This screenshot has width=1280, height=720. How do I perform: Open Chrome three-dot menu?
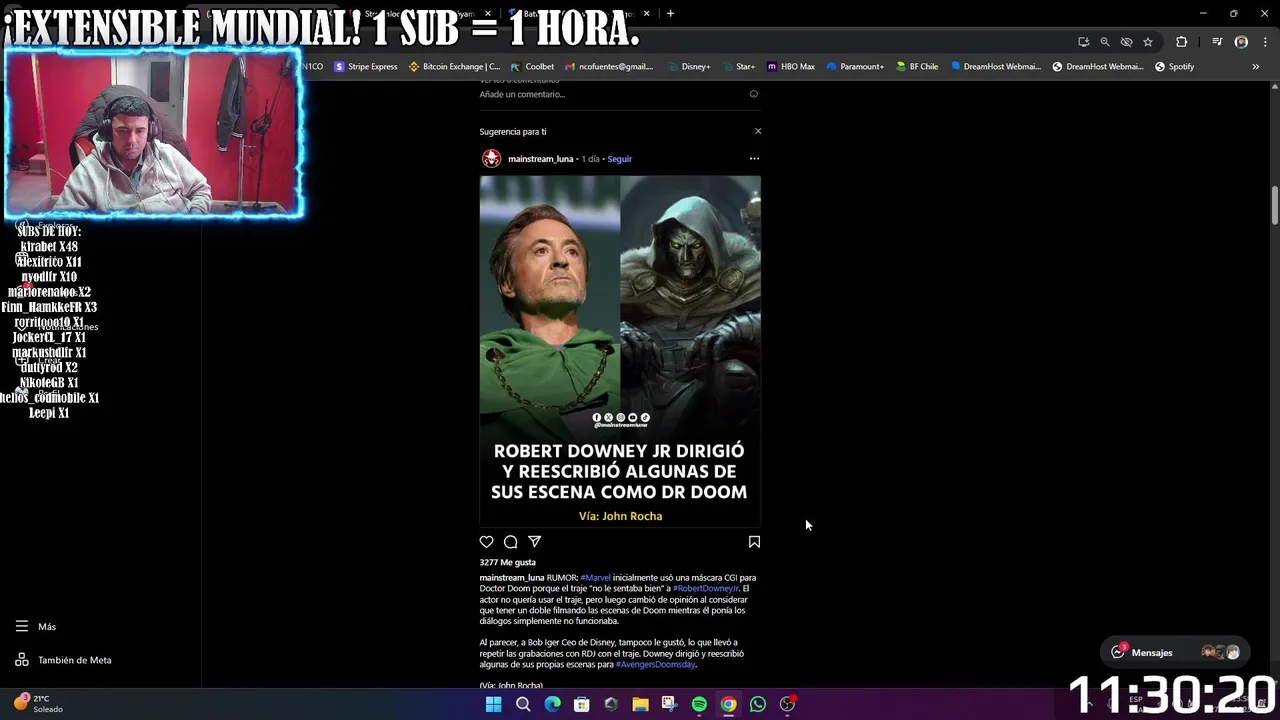[1265, 42]
